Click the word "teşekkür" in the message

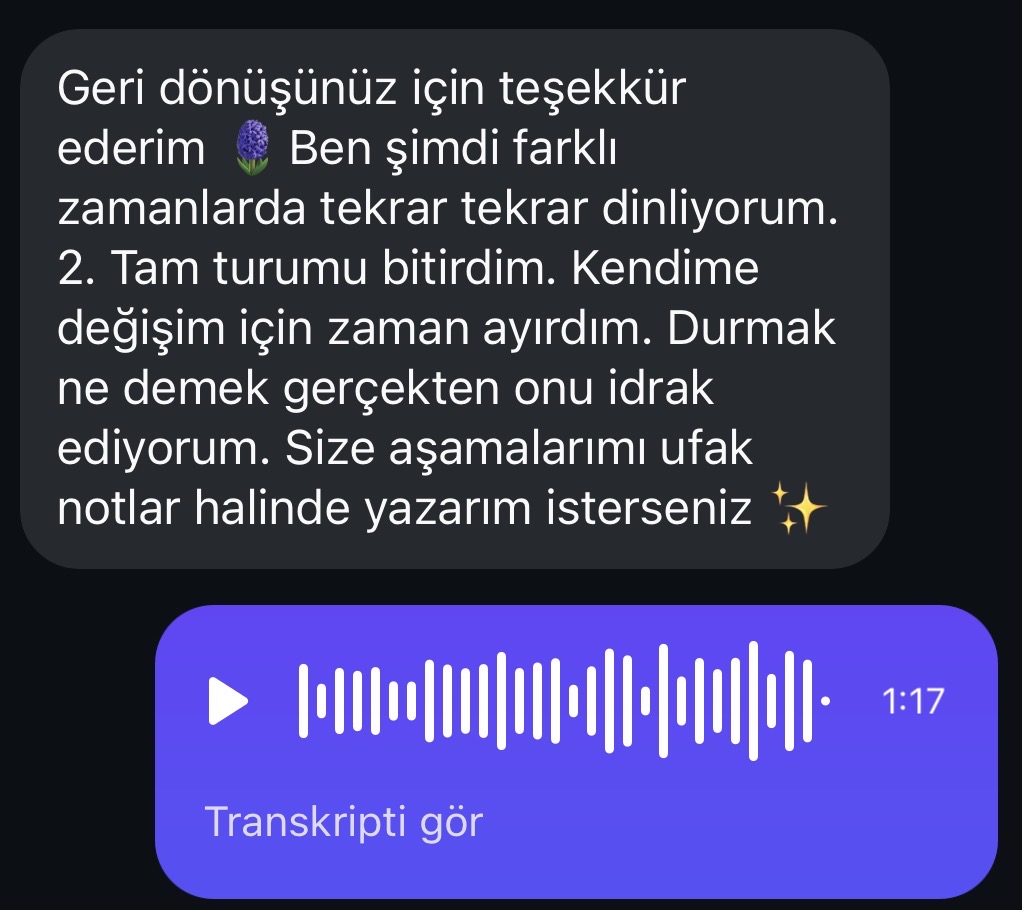point(592,89)
